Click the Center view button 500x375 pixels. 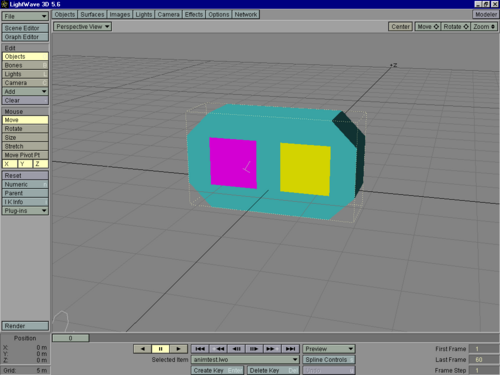coord(400,27)
